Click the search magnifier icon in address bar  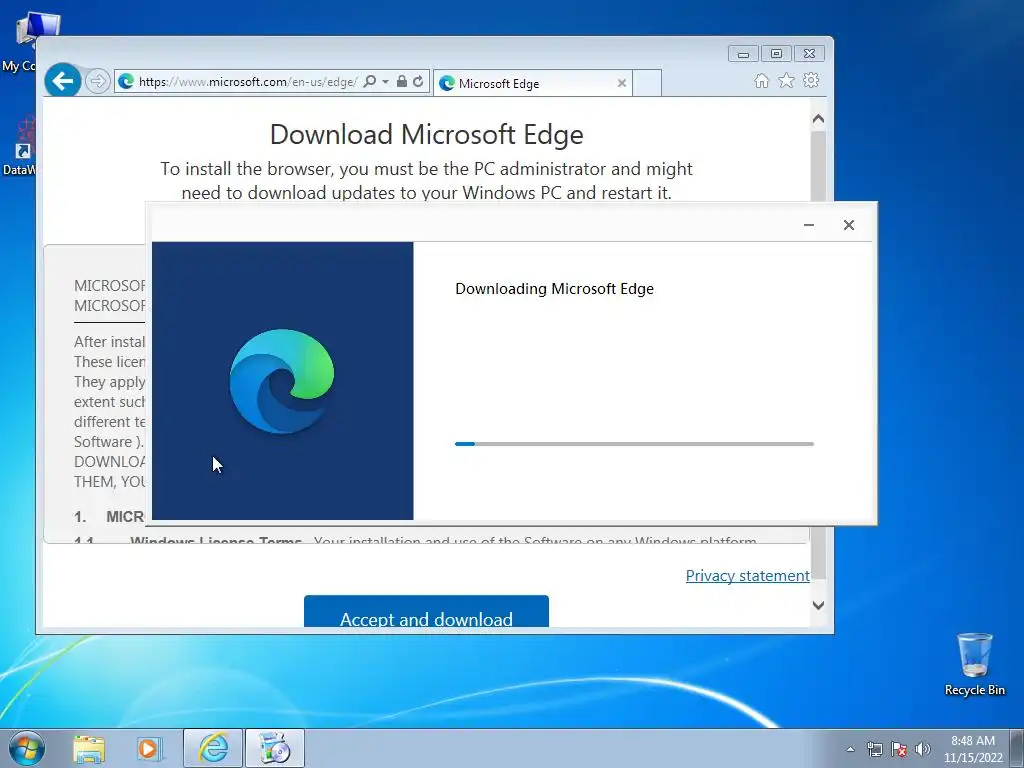369,82
